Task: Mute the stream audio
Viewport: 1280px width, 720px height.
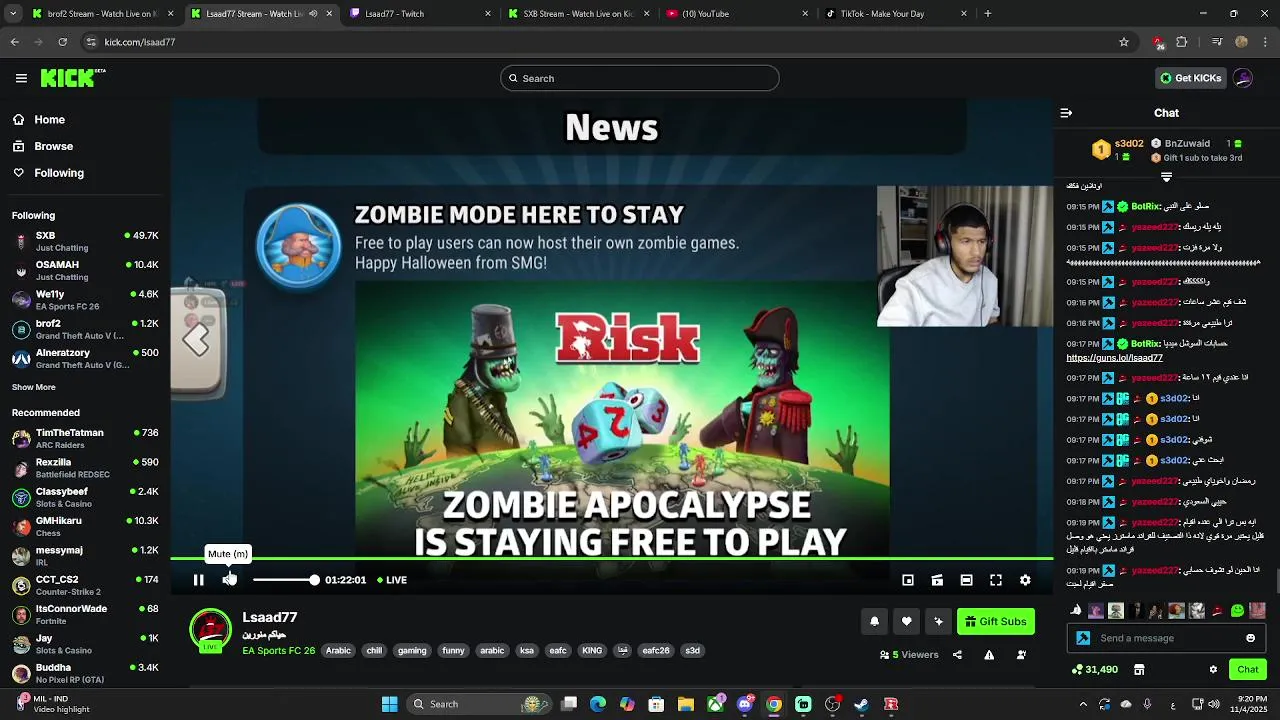Action: pyautogui.click(x=229, y=580)
